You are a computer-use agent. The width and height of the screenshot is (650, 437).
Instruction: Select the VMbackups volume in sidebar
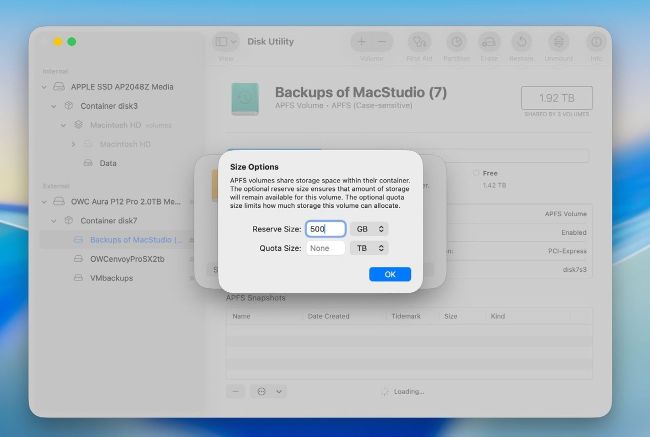(x=111, y=278)
